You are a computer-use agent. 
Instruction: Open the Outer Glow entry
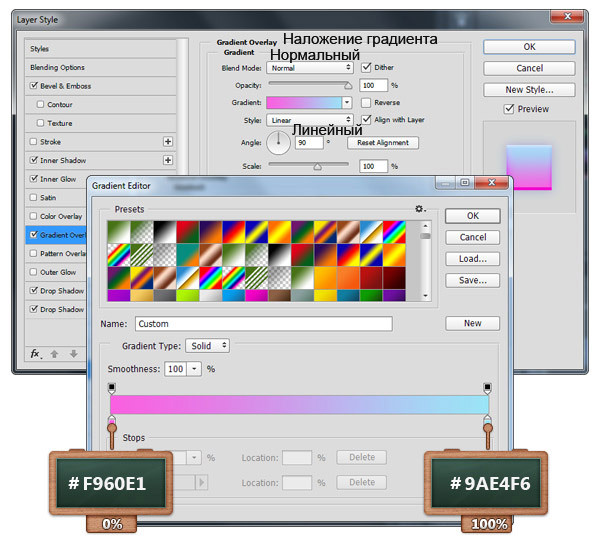tap(56, 272)
